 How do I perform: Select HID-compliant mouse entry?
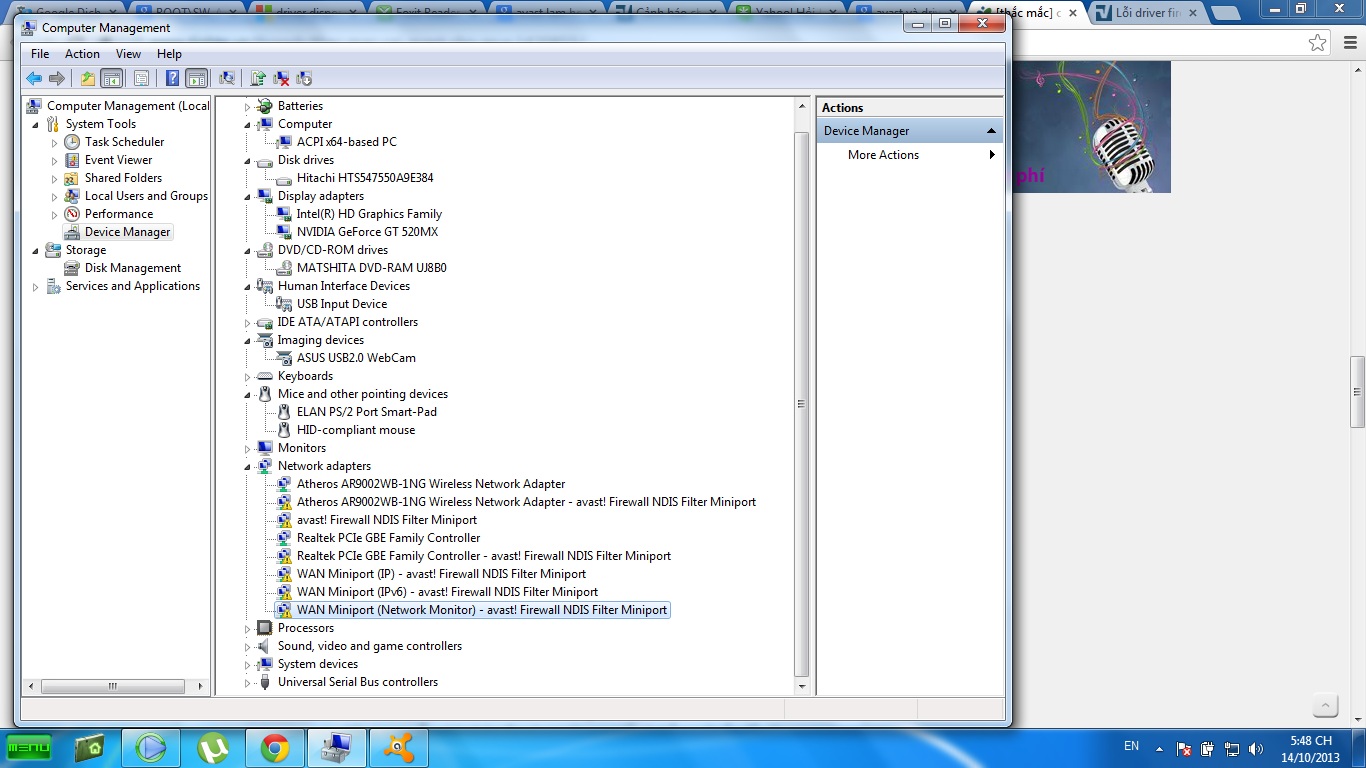click(355, 430)
